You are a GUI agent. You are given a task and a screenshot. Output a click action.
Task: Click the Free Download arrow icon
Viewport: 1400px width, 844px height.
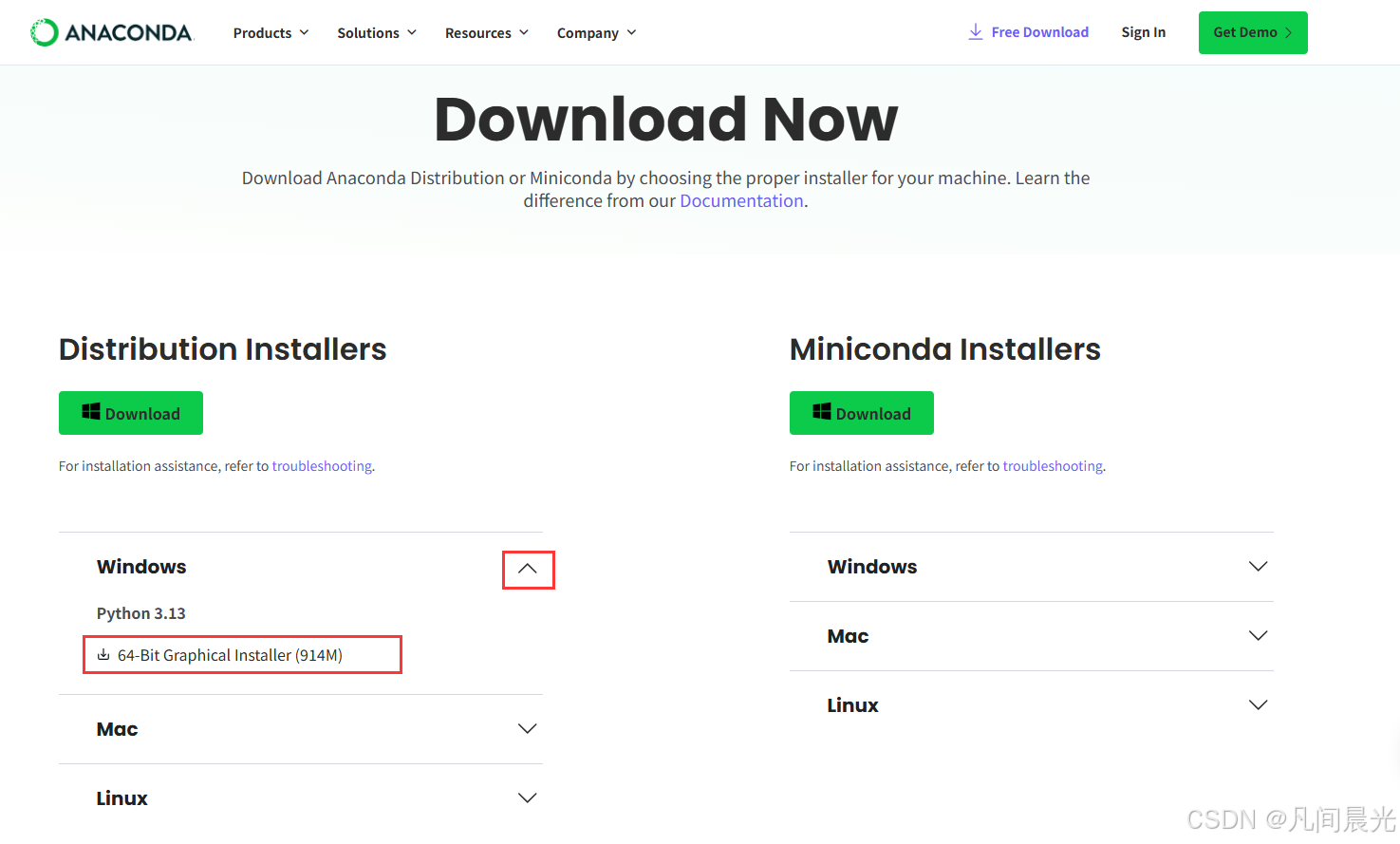[x=975, y=32]
